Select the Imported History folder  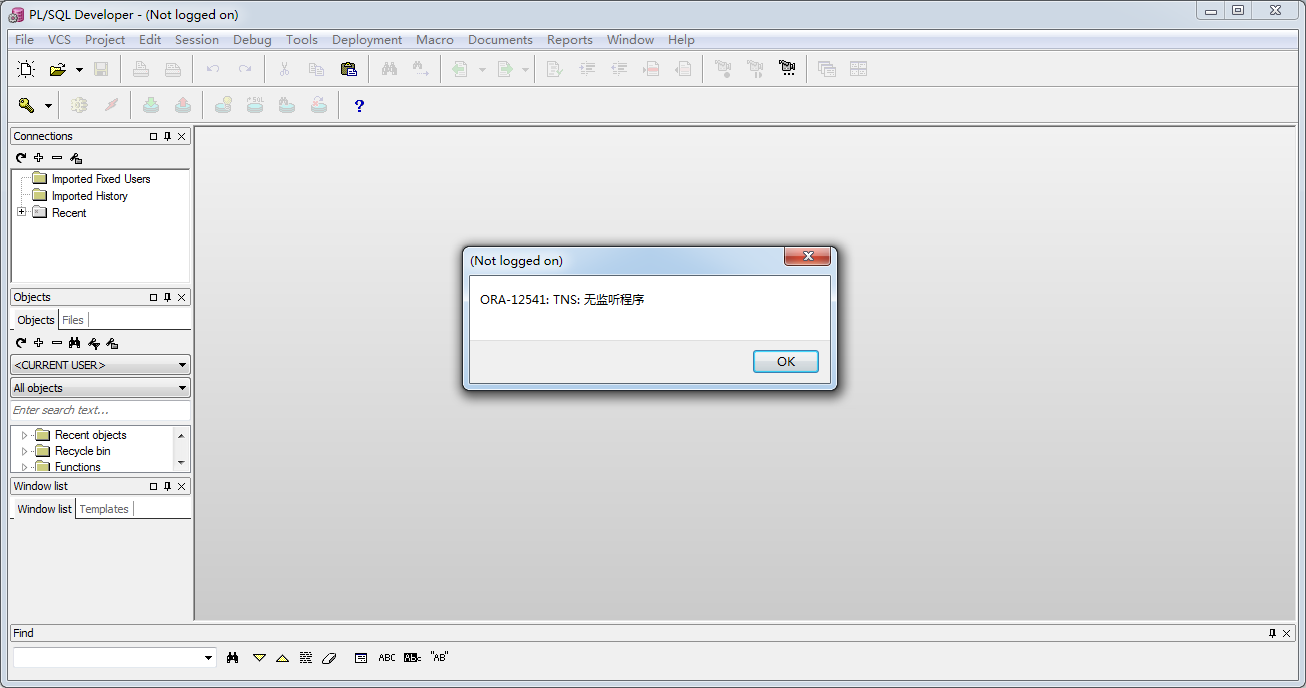pyautogui.click(x=90, y=196)
